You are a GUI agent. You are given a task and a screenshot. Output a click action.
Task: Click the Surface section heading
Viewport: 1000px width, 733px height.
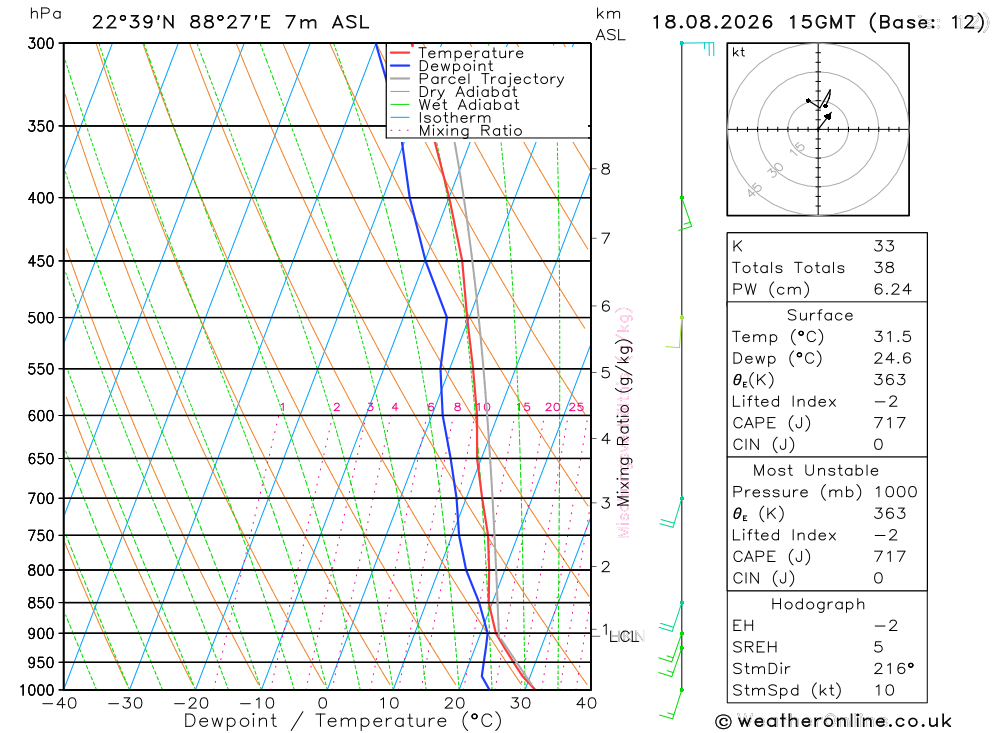[x=820, y=315]
